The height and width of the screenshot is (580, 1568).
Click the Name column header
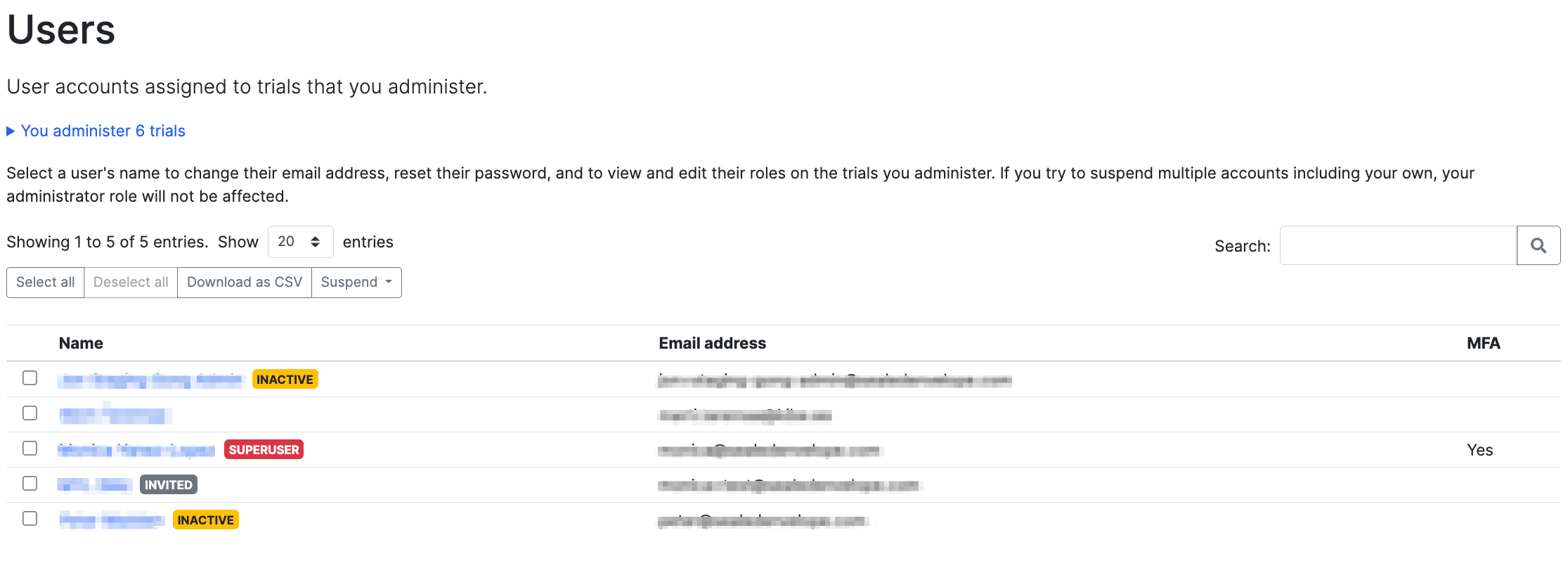81,343
